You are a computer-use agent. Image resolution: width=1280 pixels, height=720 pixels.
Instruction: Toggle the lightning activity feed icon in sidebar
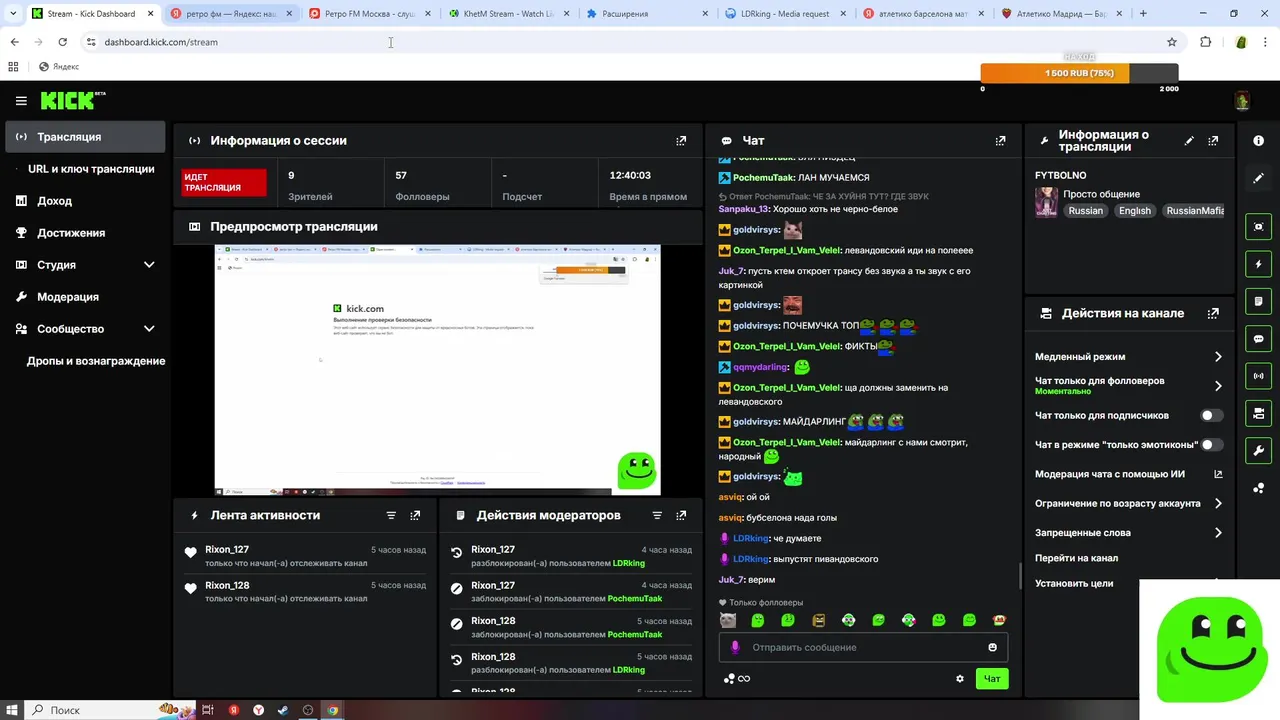coord(1258,264)
